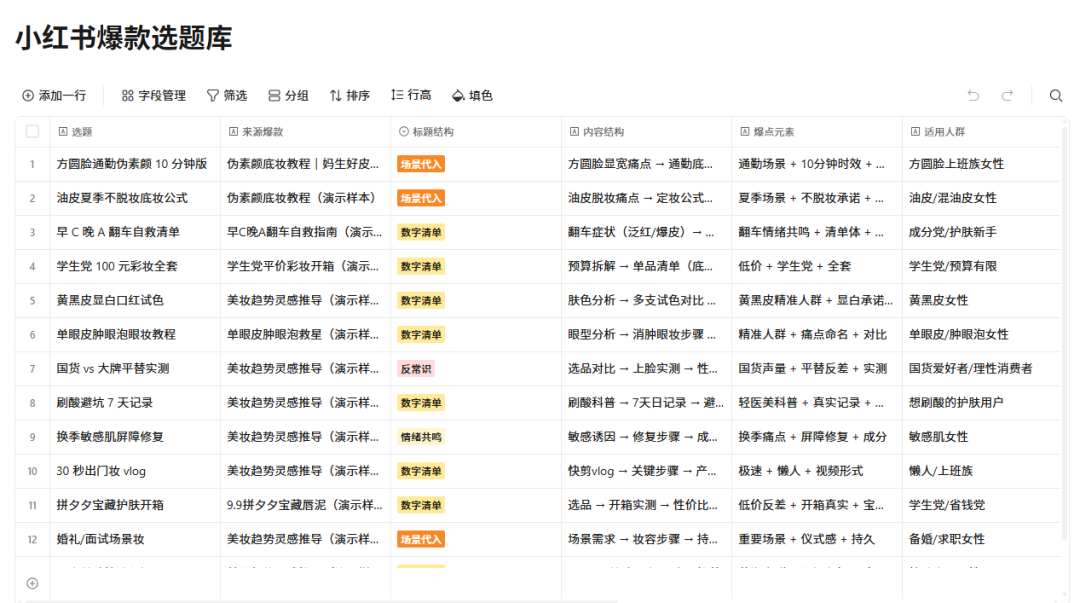Image resolution: width=1080 pixels, height=603 pixels.
Task: Click the 场景代入 tag in row 2
Action: (x=421, y=198)
